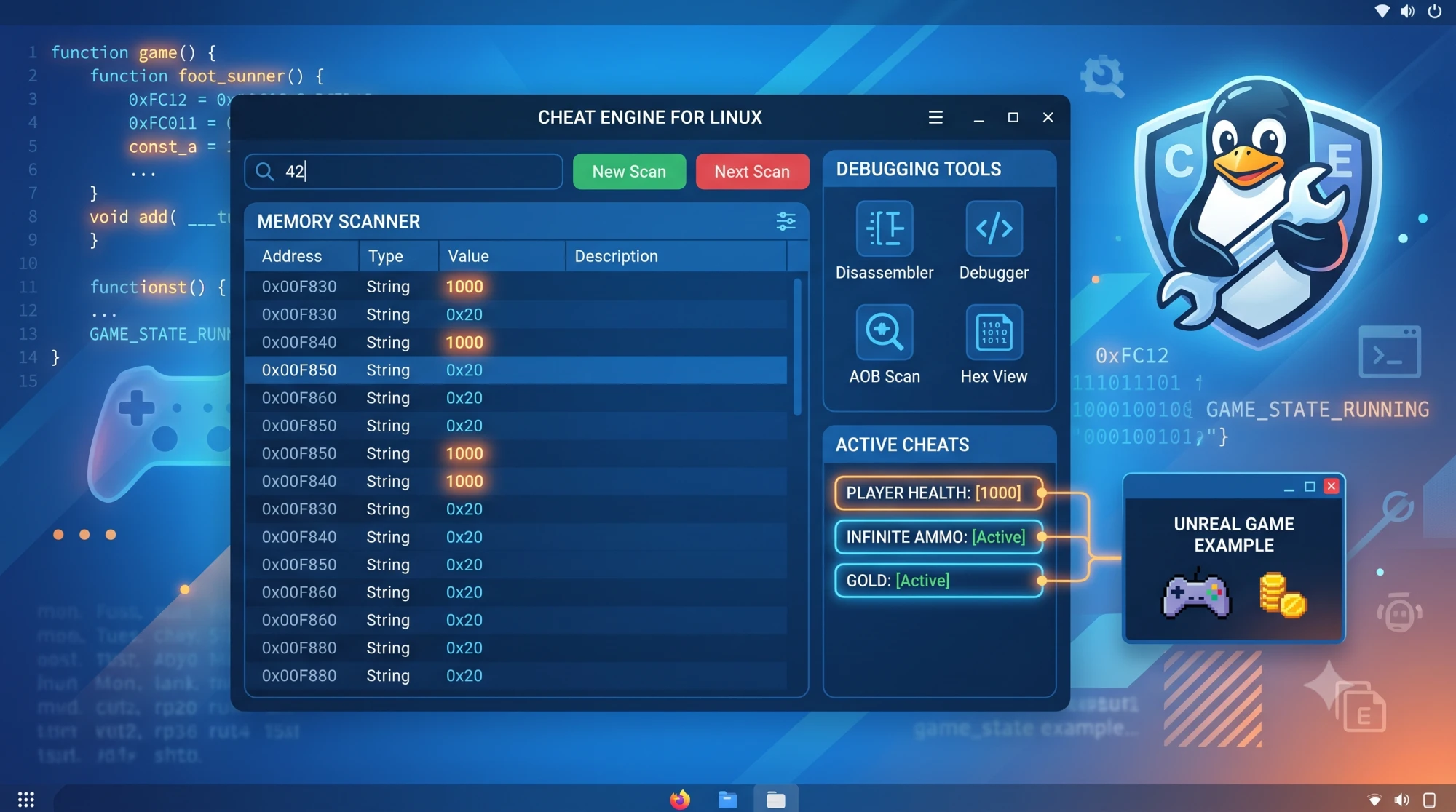Start a New Scan

pyautogui.click(x=629, y=172)
